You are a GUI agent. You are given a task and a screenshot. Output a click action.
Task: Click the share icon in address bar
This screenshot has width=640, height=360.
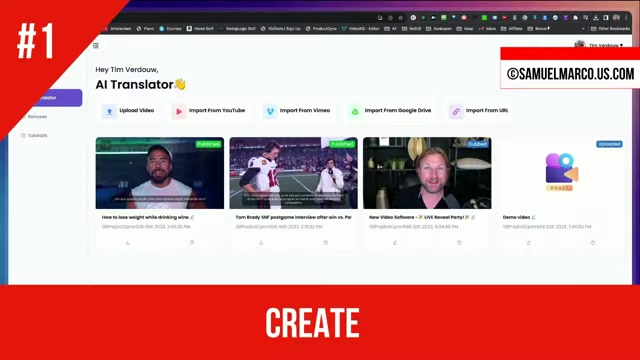click(390, 18)
